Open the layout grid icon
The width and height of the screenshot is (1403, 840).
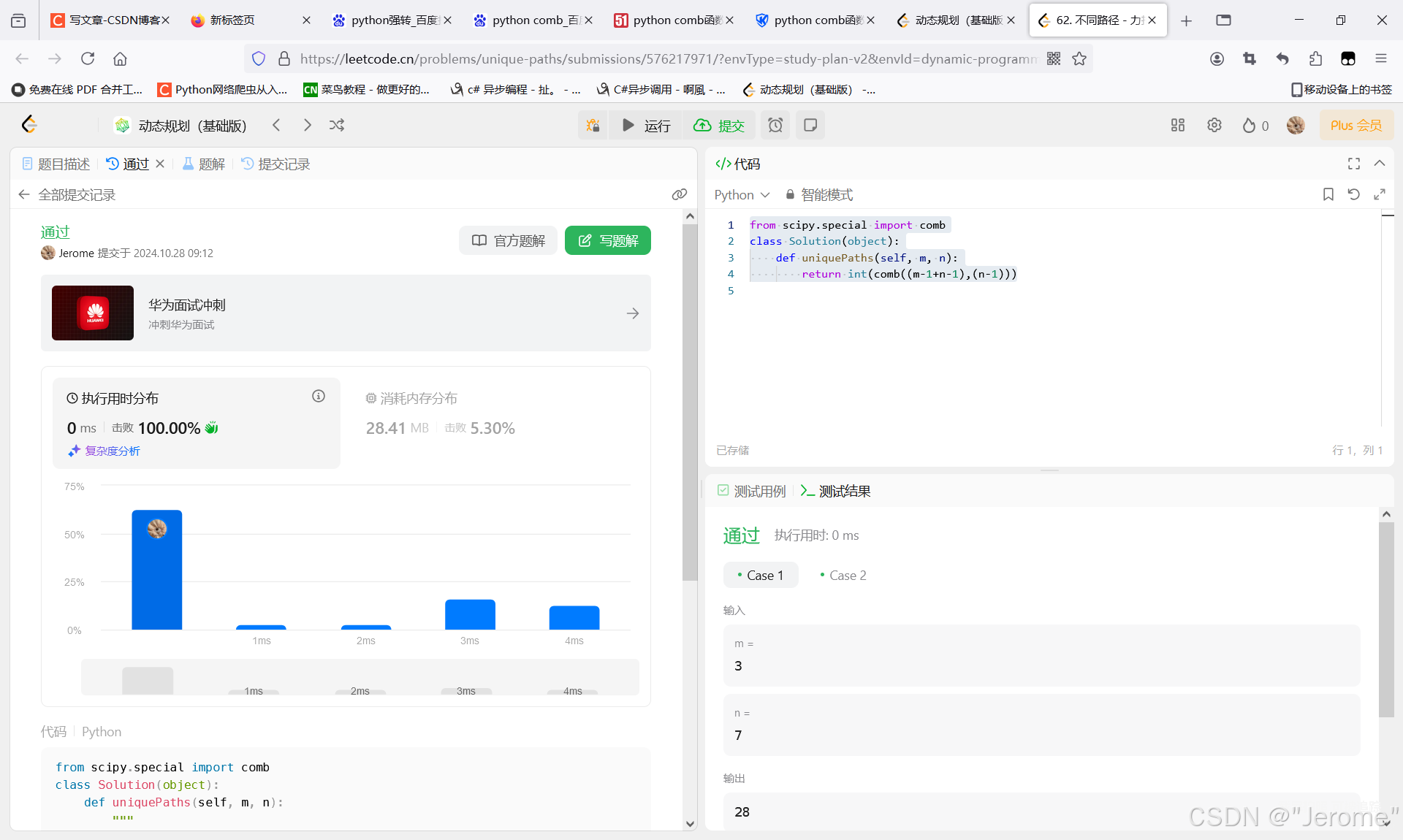(1177, 125)
